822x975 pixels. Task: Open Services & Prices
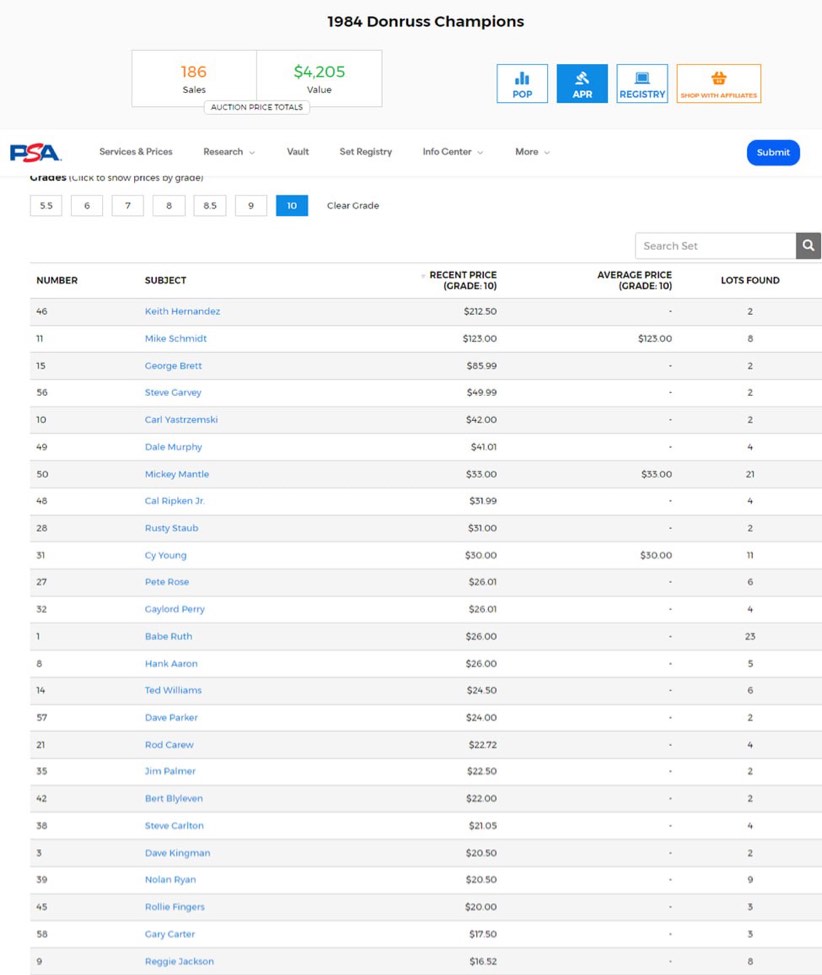(x=136, y=152)
